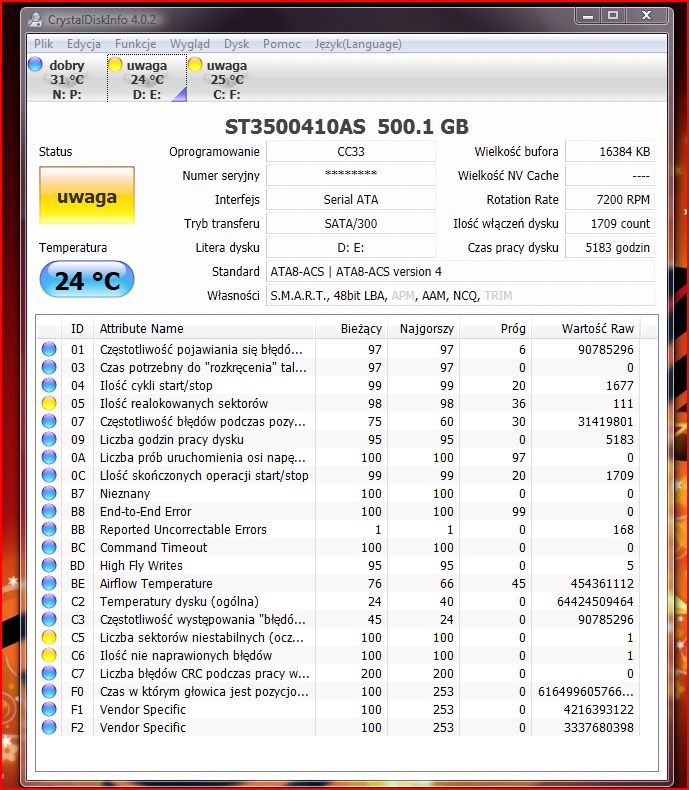Click the Próg column header
Viewport: 689px width, 790px height.
[x=495, y=328]
